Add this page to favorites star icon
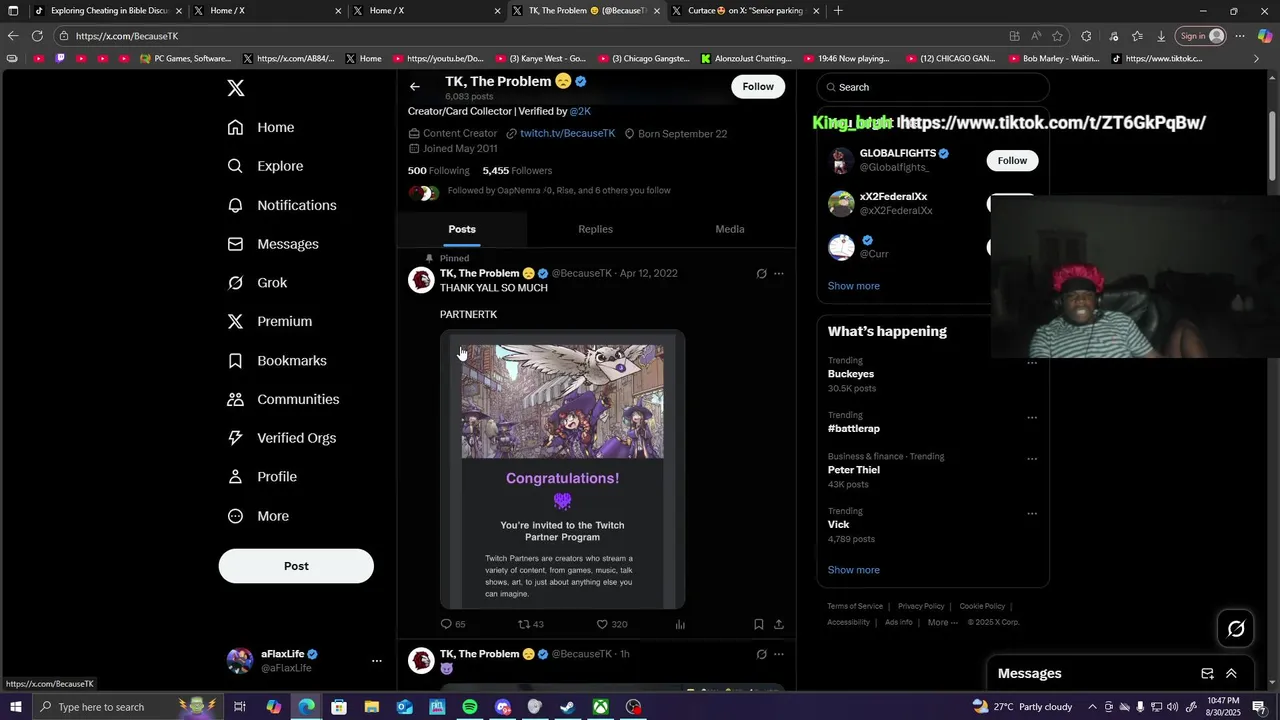This screenshot has width=1280, height=720. coord(1057,36)
